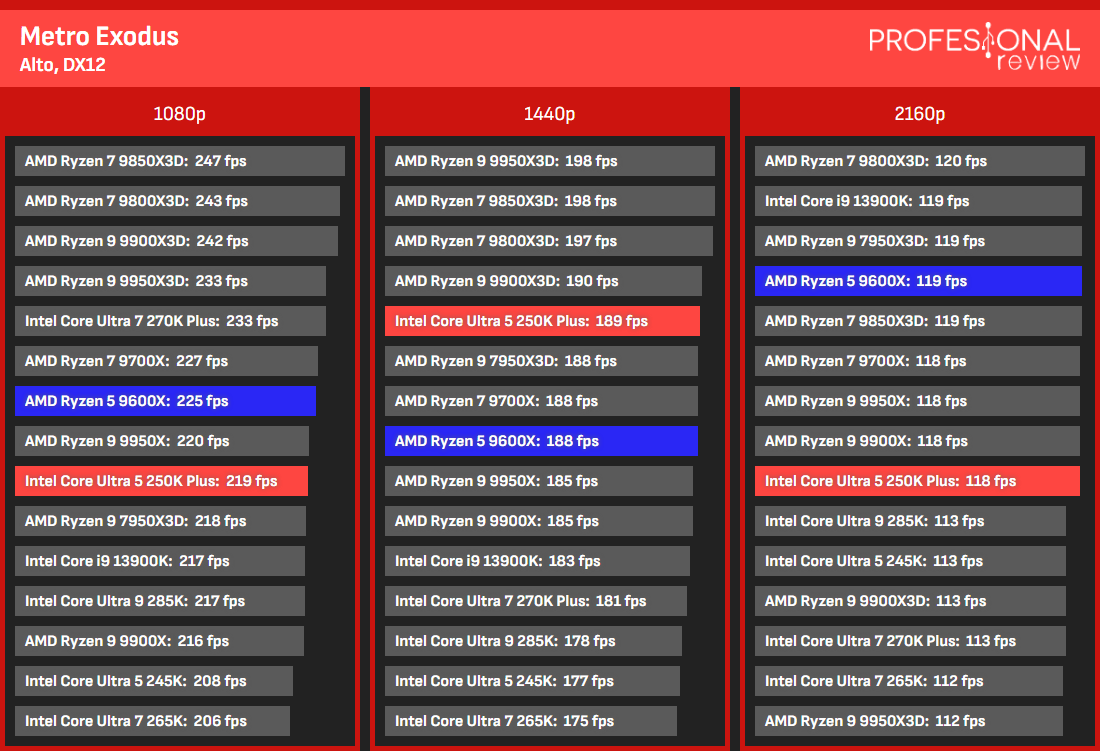This screenshot has width=1100, height=751.
Task: Click 'Intel Core Ultra 7 270K Plus: 233 fps'
Action: coord(170,320)
